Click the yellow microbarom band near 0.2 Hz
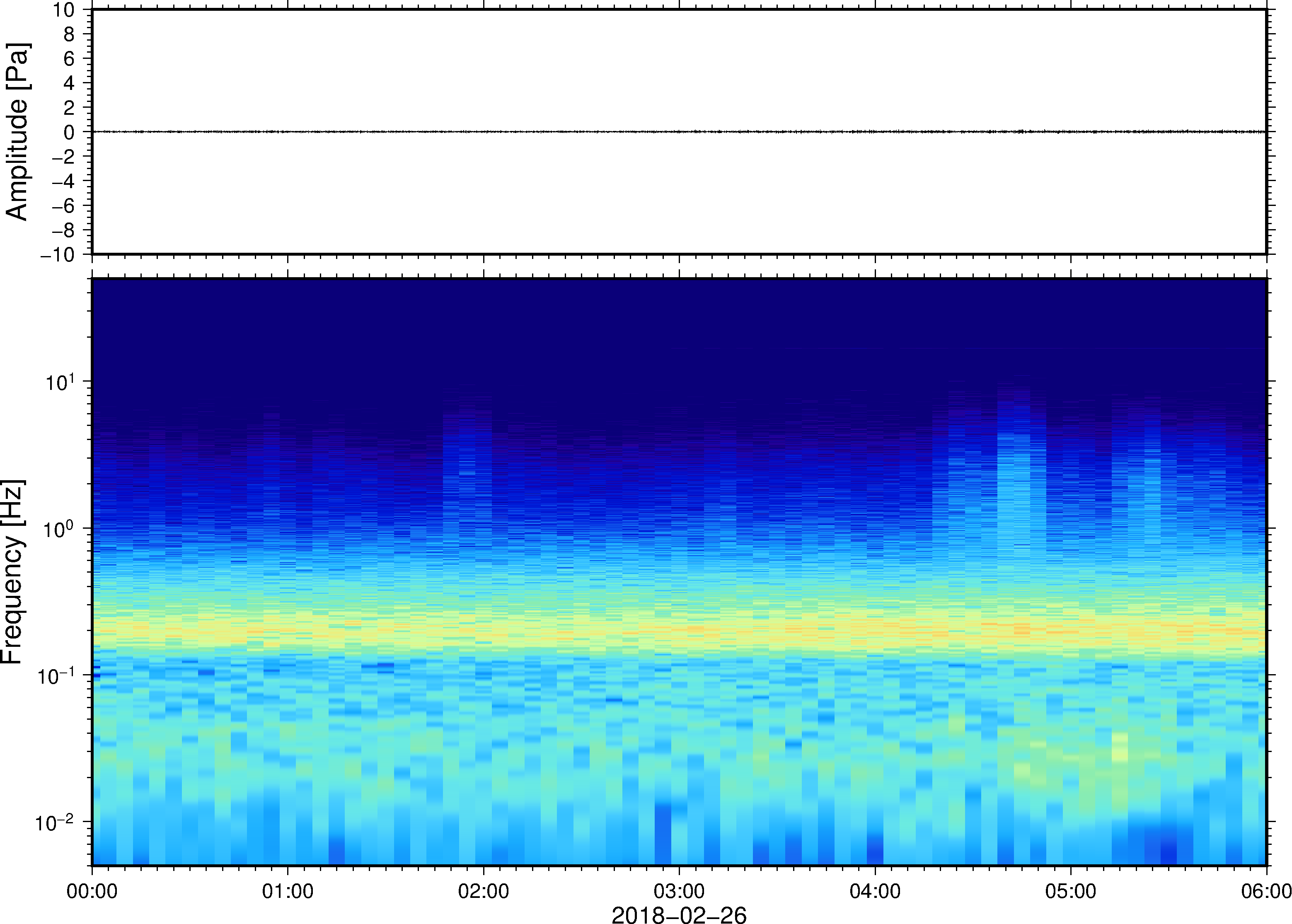The width and height of the screenshot is (1292, 924). click(679, 630)
